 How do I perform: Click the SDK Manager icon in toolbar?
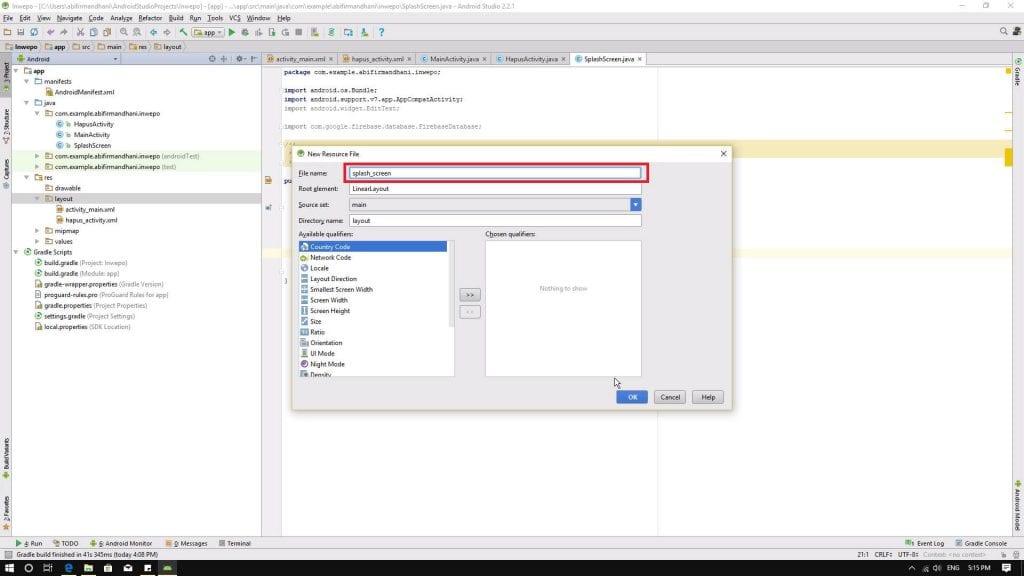[x=365, y=31]
